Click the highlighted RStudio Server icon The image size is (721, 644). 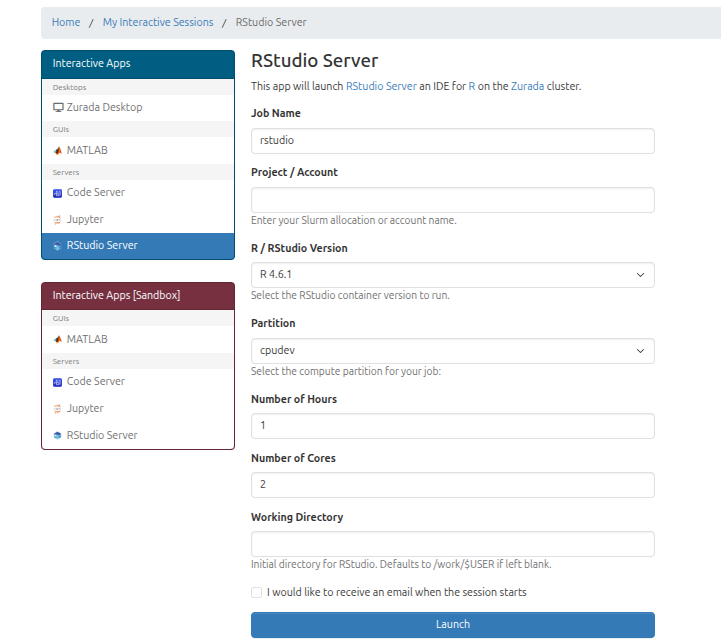[57, 246]
